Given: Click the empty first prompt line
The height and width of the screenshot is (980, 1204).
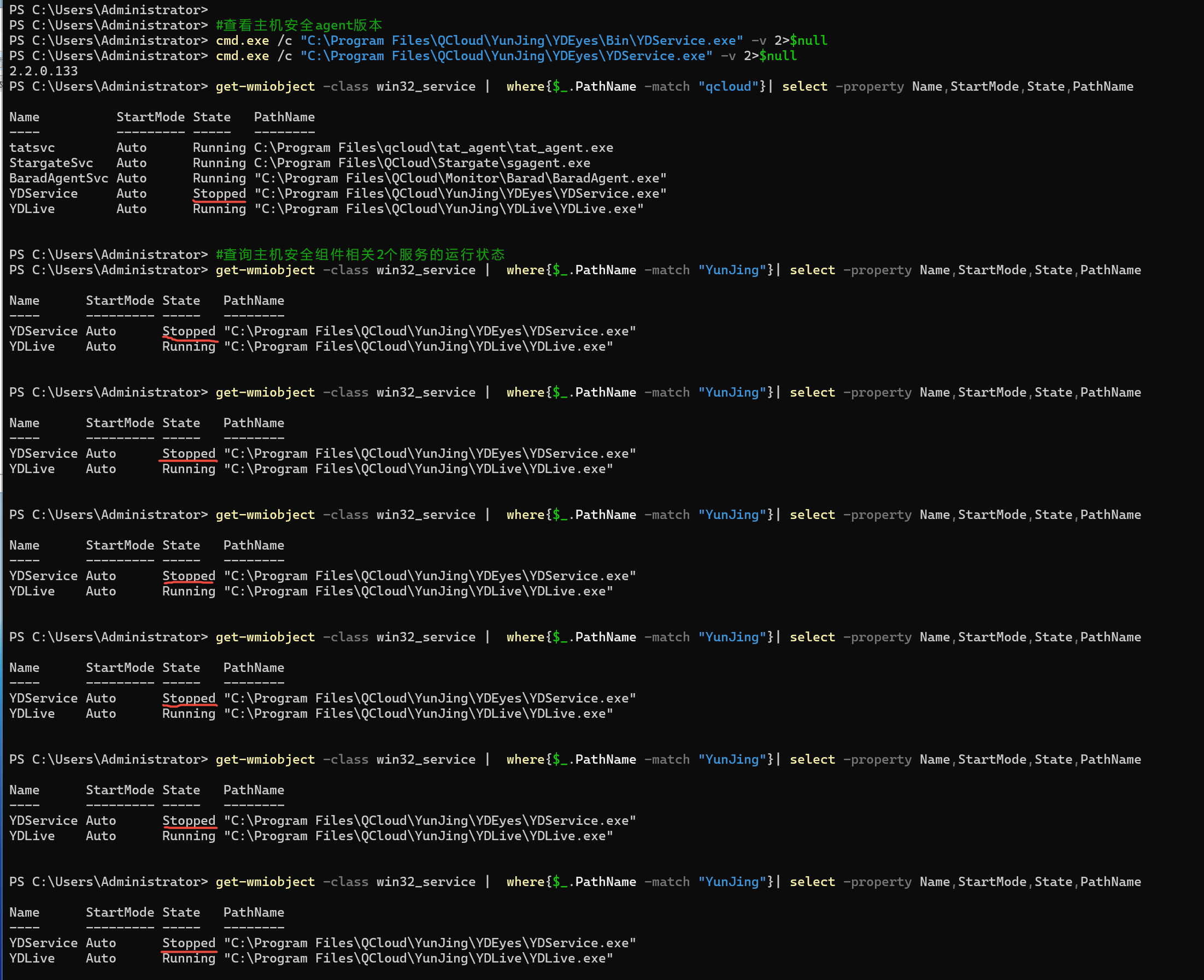Looking at the screenshot, I should [108, 10].
